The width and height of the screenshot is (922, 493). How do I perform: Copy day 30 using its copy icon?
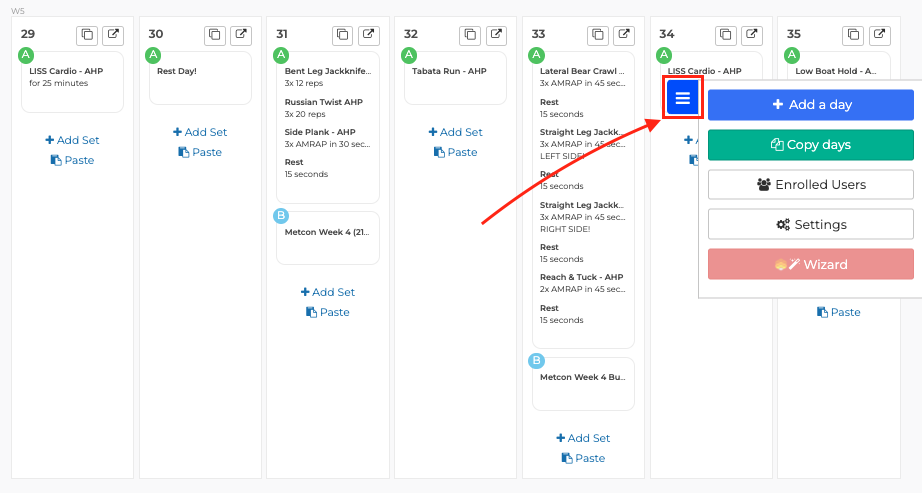(215, 35)
